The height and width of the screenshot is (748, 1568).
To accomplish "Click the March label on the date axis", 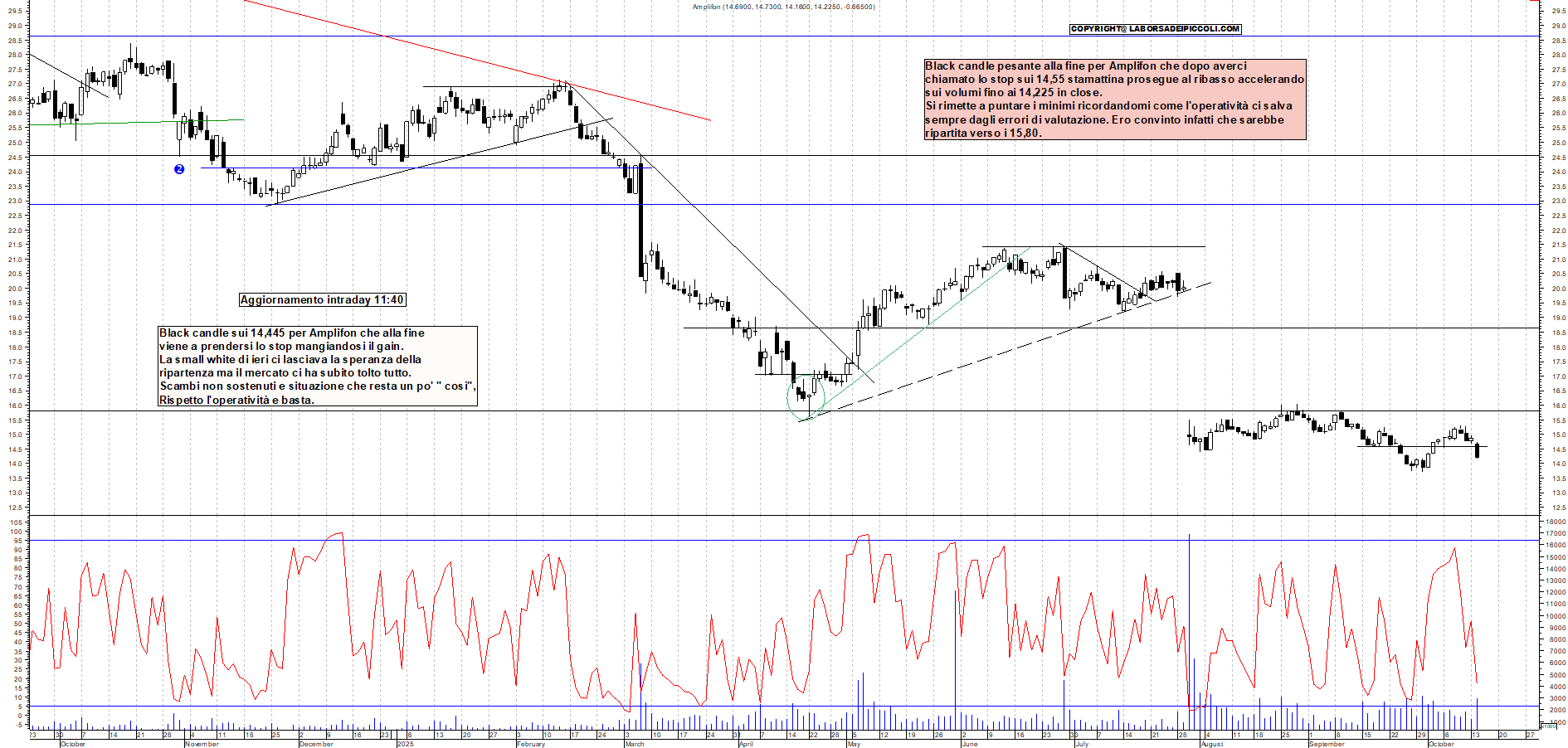I will tap(635, 744).
